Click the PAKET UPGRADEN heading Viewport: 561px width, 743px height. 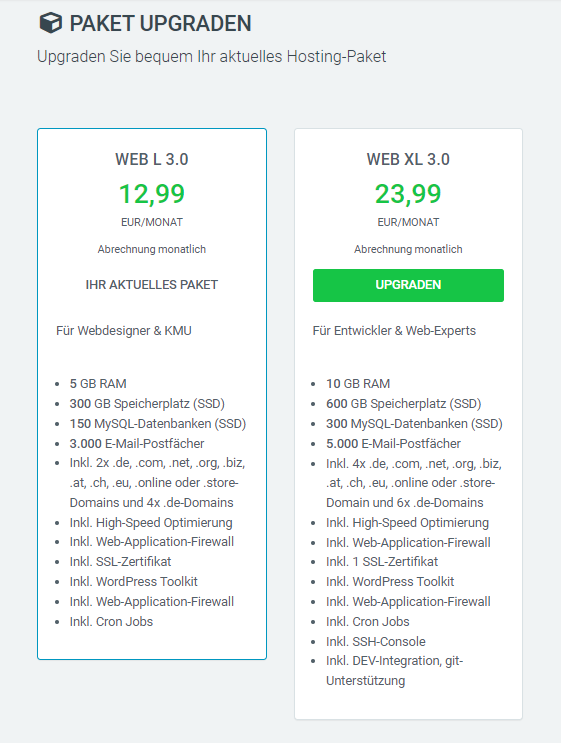pos(160,24)
